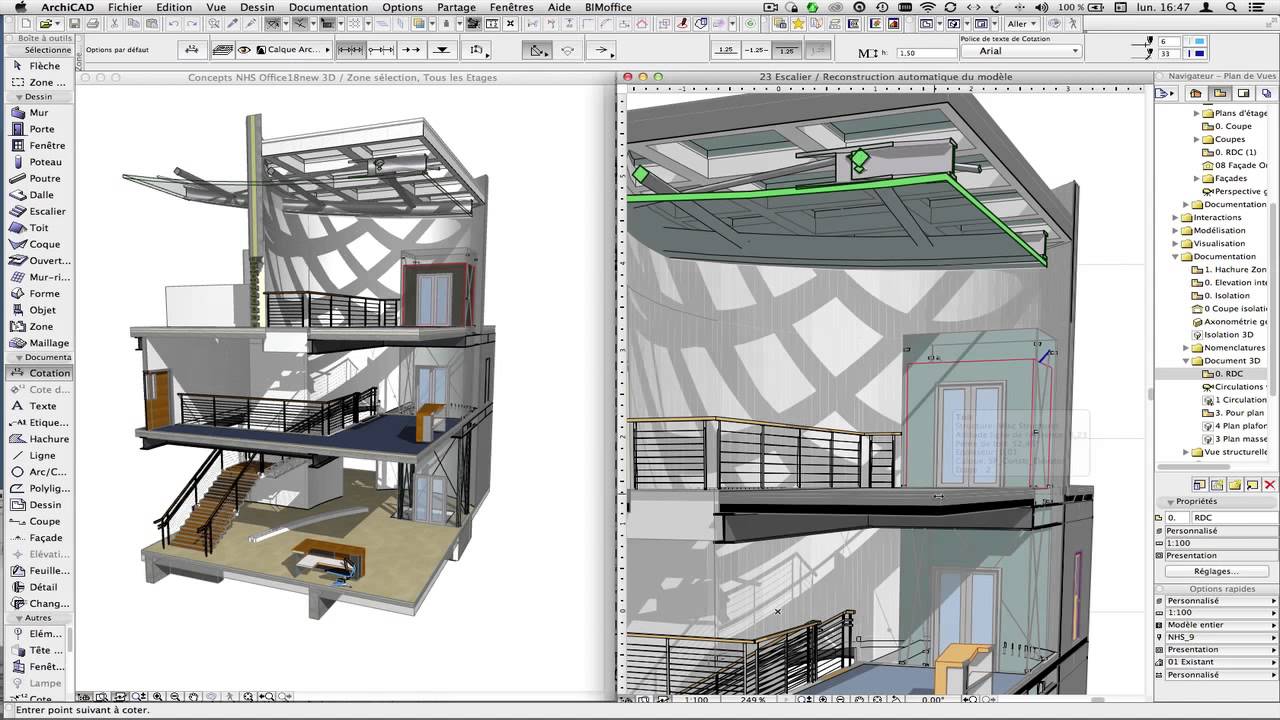Select the Mur wall tool
The height and width of the screenshot is (720, 1280).
[x=37, y=113]
